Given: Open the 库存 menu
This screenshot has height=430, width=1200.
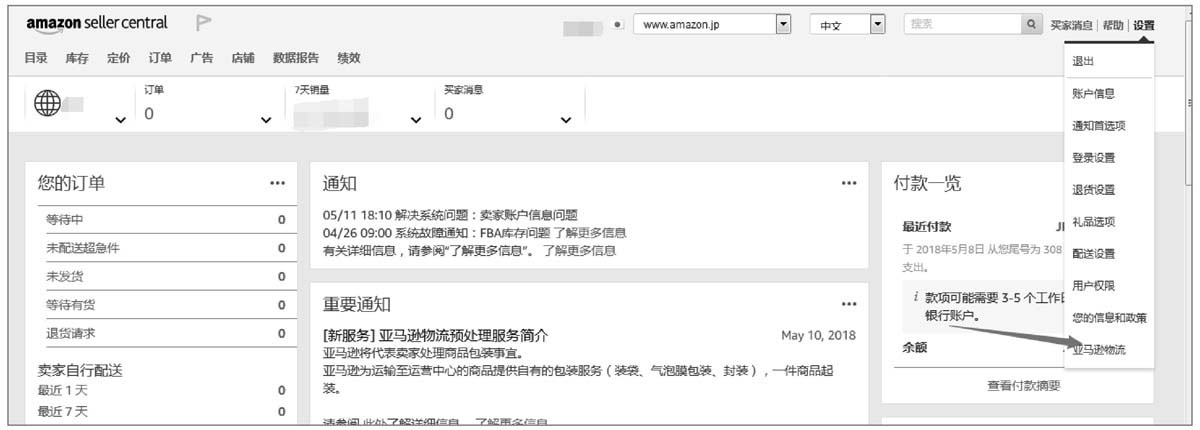Looking at the screenshot, I should click(77, 58).
